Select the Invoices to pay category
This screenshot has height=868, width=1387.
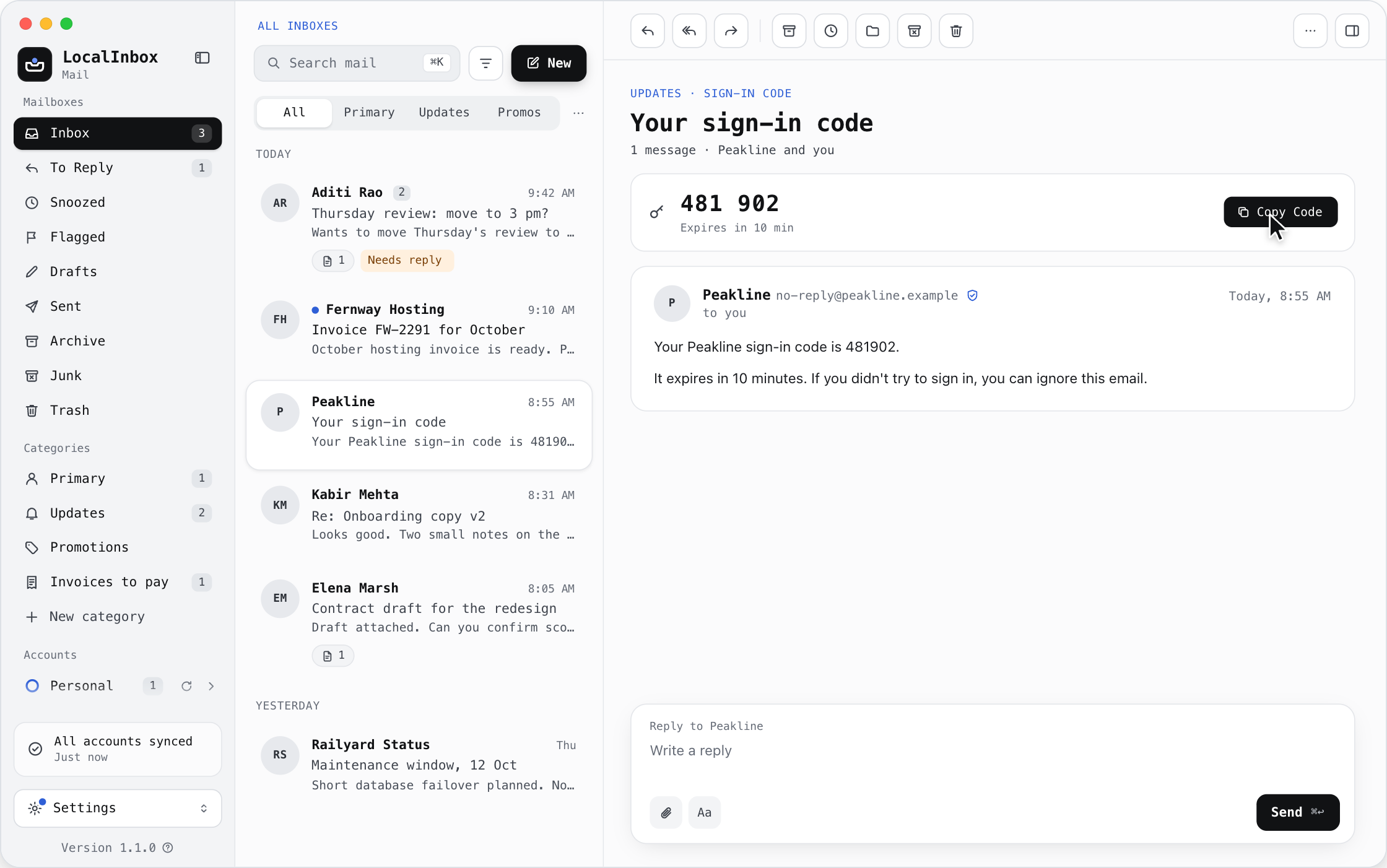118,582
